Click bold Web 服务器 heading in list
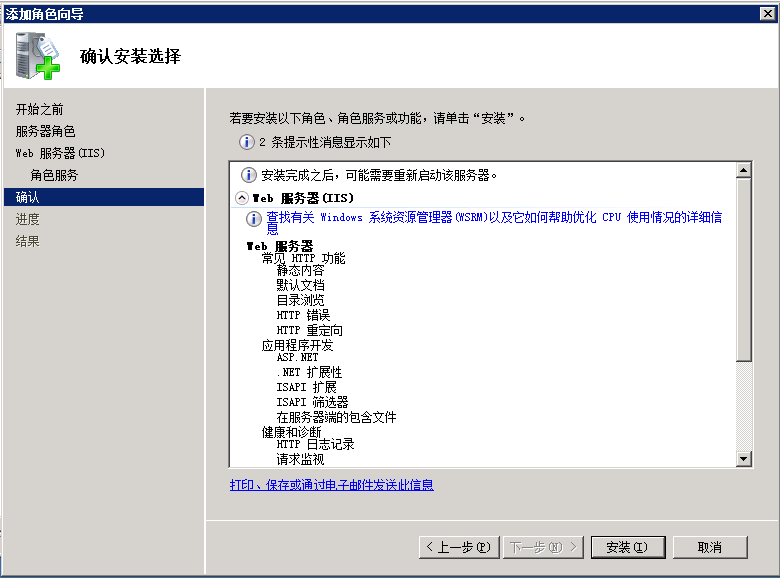Screen dimensions: 780x578 280,246
